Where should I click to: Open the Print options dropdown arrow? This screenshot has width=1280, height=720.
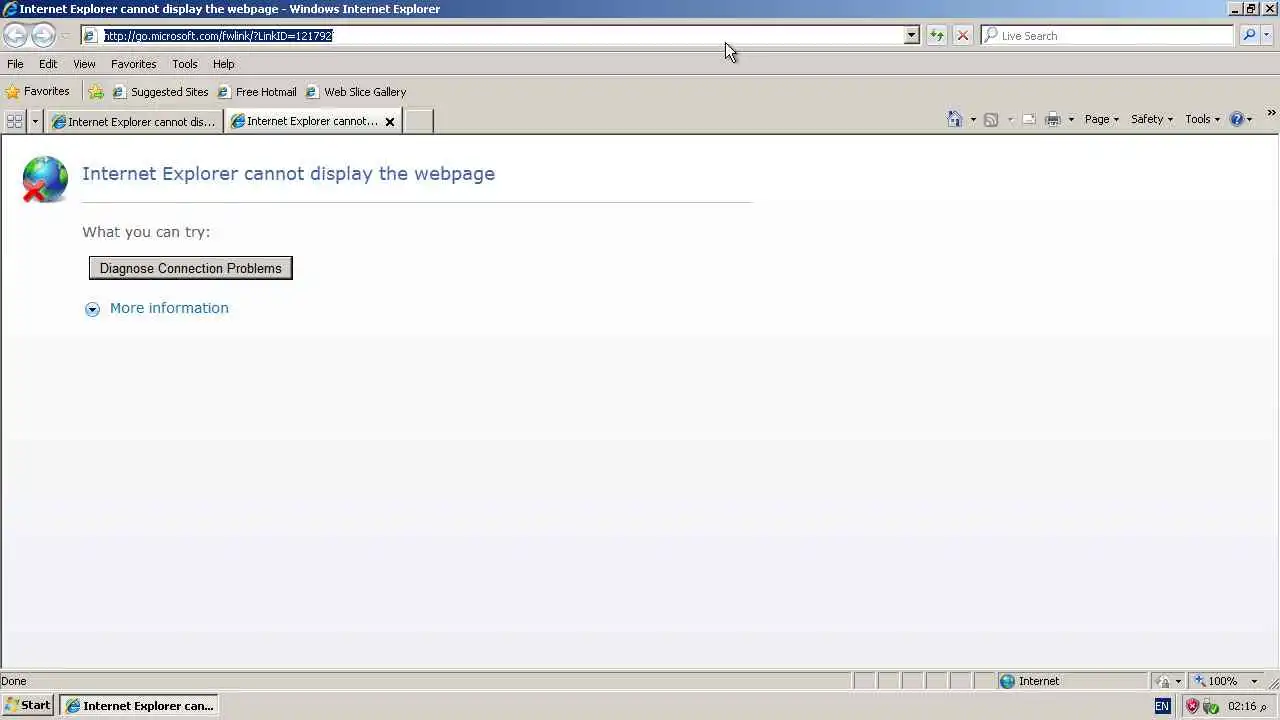click(x=1071, y=120)
